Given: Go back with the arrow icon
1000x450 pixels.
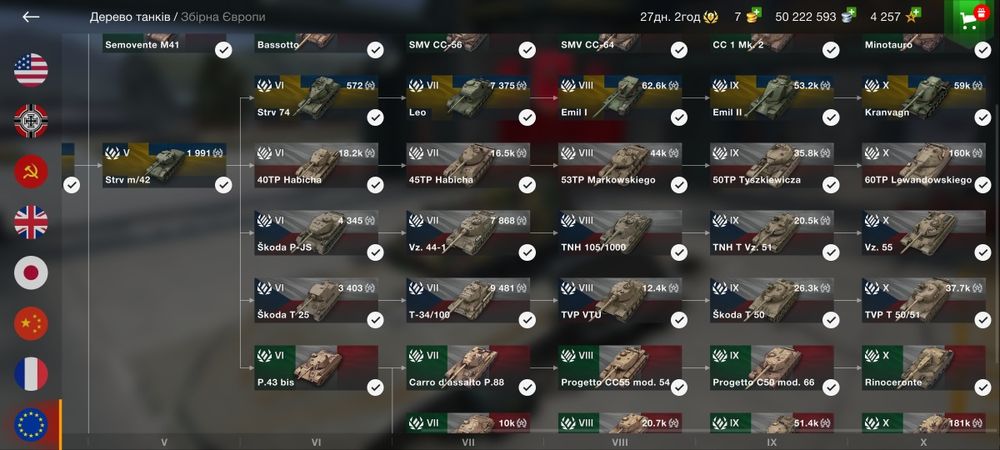Looking at the screenshot, I should 31,17.
